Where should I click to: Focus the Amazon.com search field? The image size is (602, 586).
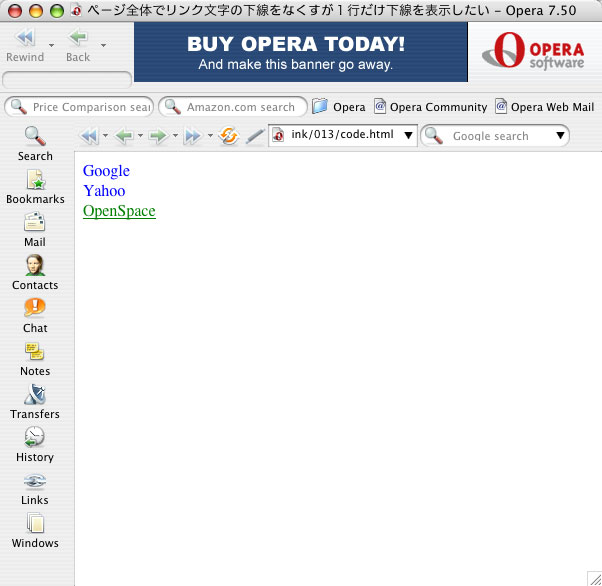[233, 107]
